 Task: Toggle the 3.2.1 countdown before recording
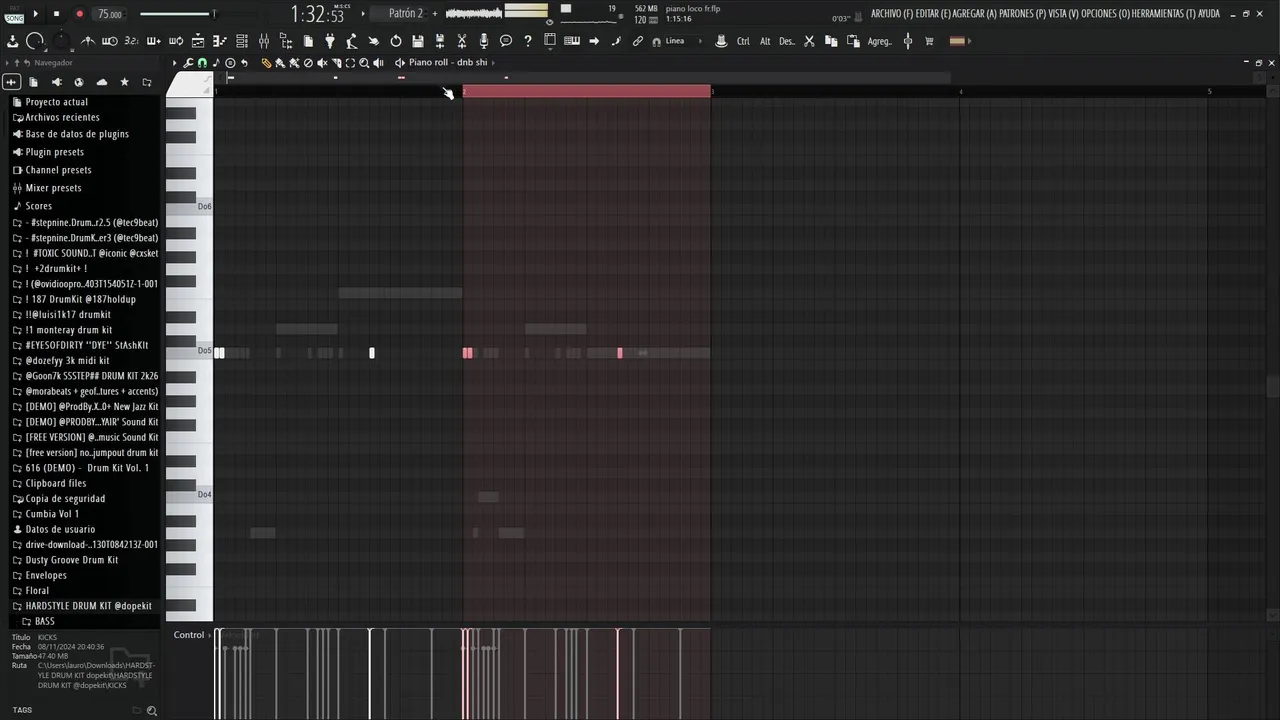[x=131, y=41]
